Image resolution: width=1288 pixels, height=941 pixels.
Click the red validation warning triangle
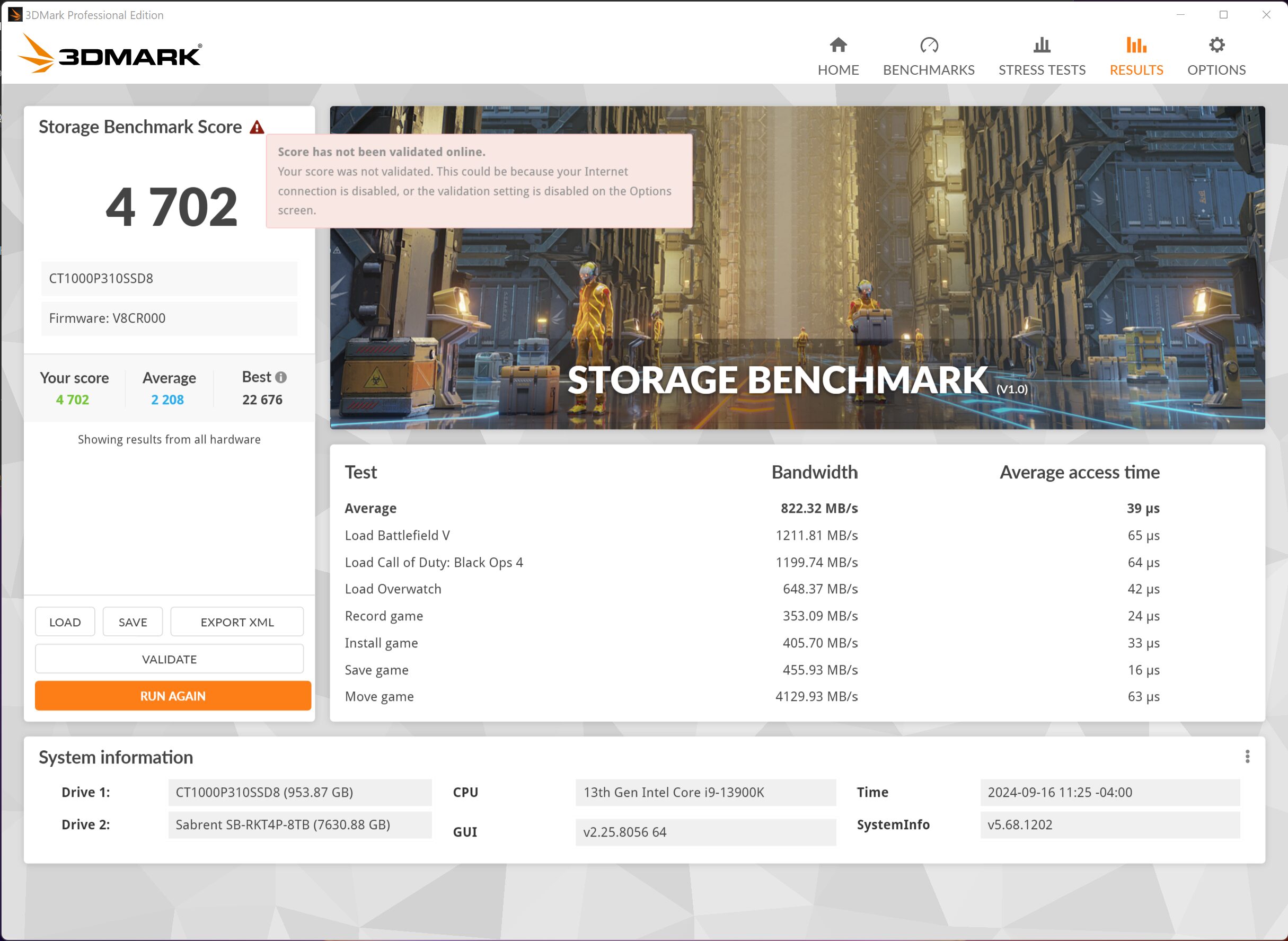pyautogui.click(x=257, y=127)
